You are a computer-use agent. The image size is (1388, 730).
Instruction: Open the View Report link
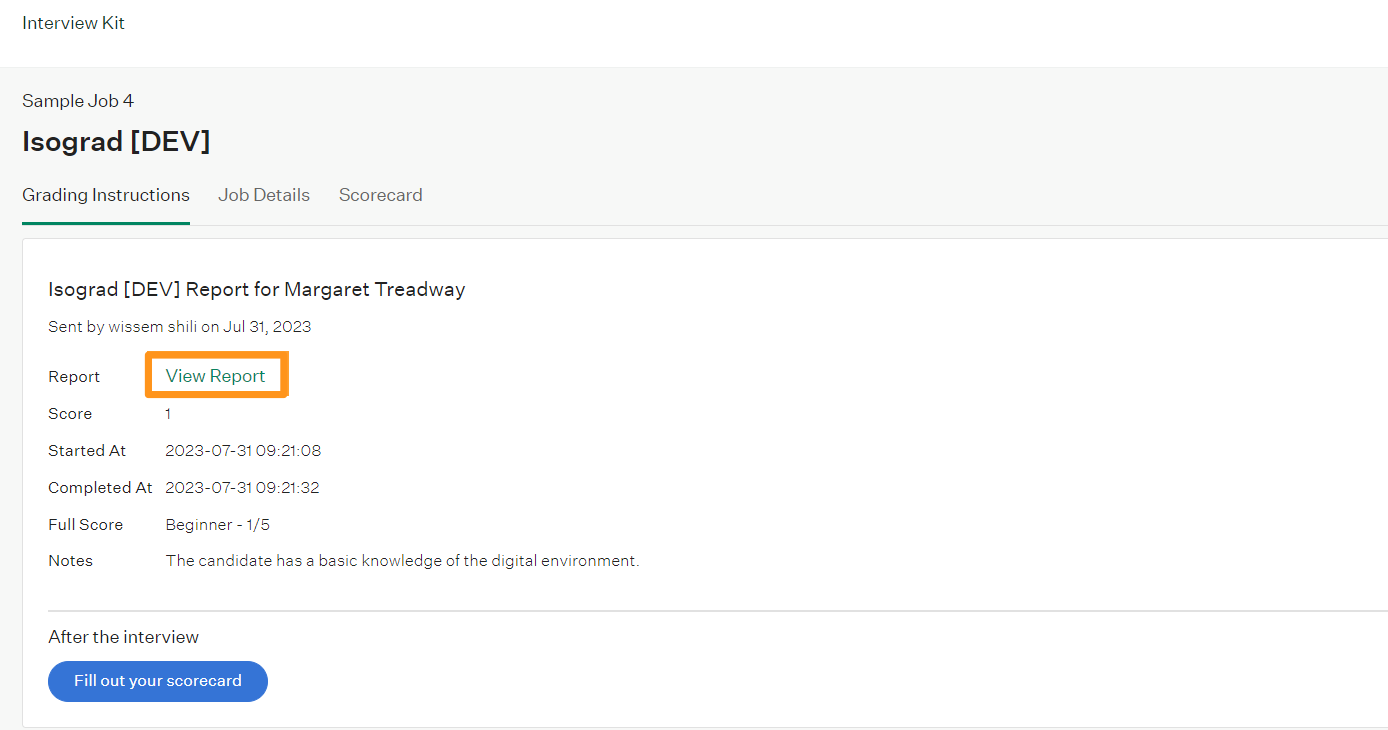(215, 376)
